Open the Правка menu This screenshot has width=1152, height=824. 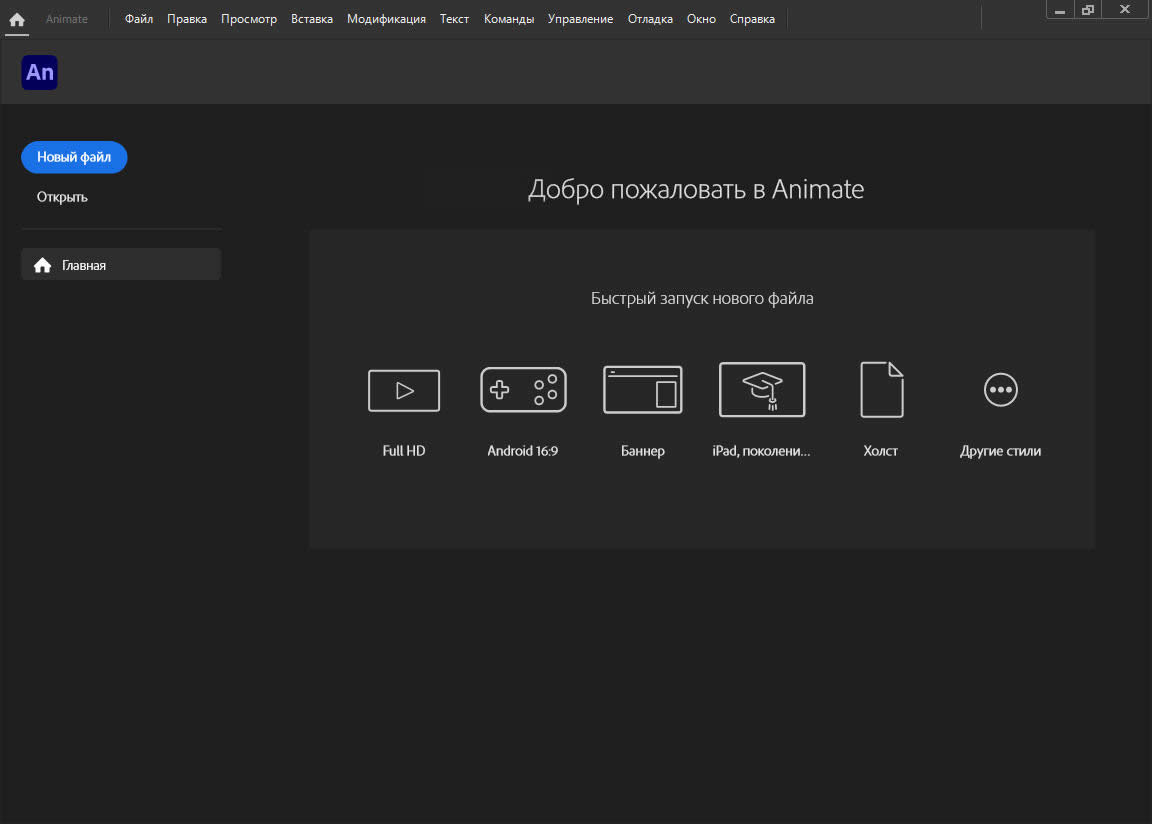coord(187,19)
